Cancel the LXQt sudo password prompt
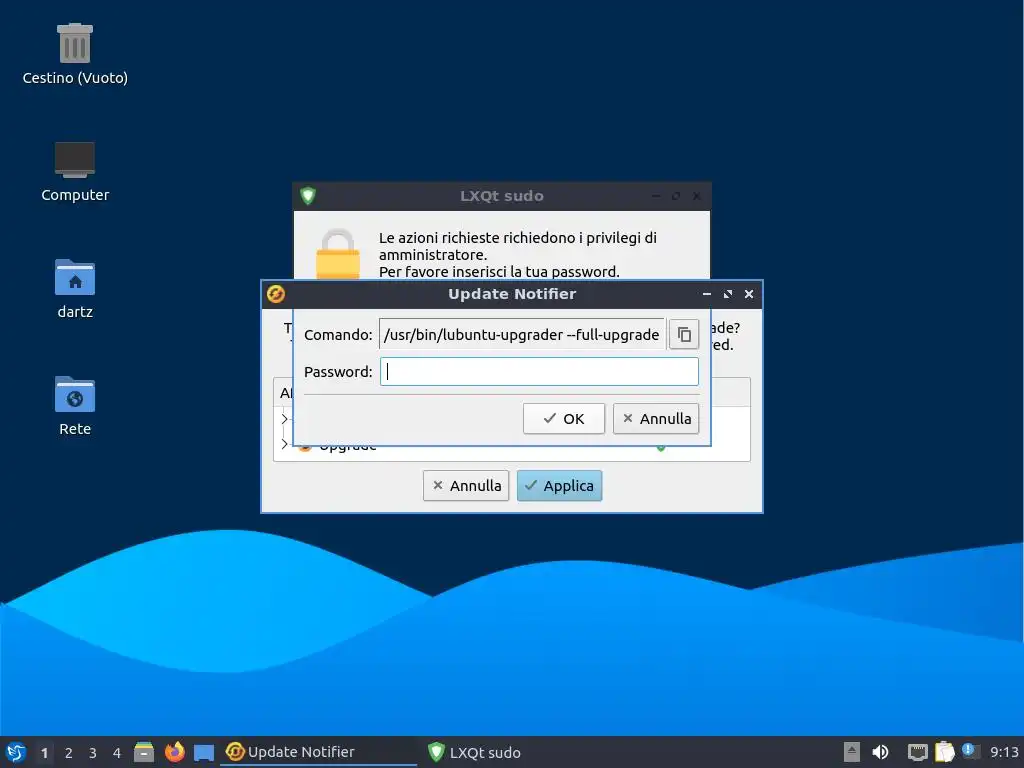 point(656,419)
